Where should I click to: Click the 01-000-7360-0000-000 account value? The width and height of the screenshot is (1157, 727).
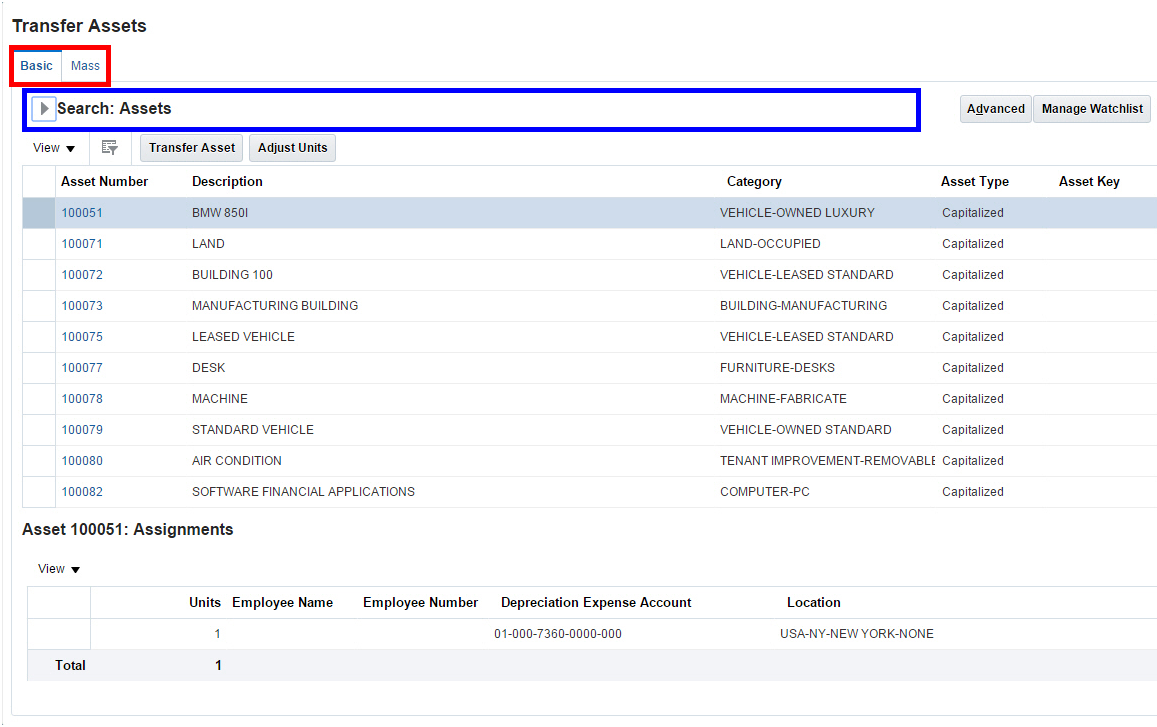point(557,634)
